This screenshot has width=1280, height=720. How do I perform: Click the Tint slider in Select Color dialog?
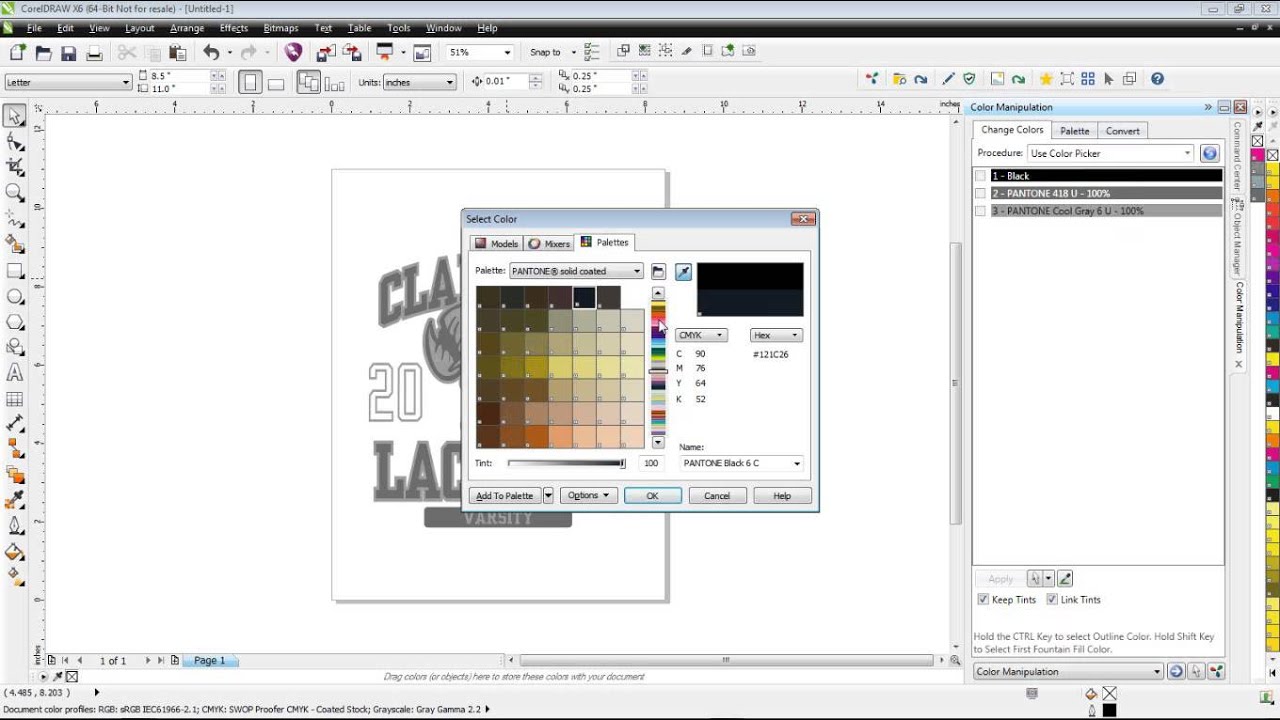pos(566,463)
